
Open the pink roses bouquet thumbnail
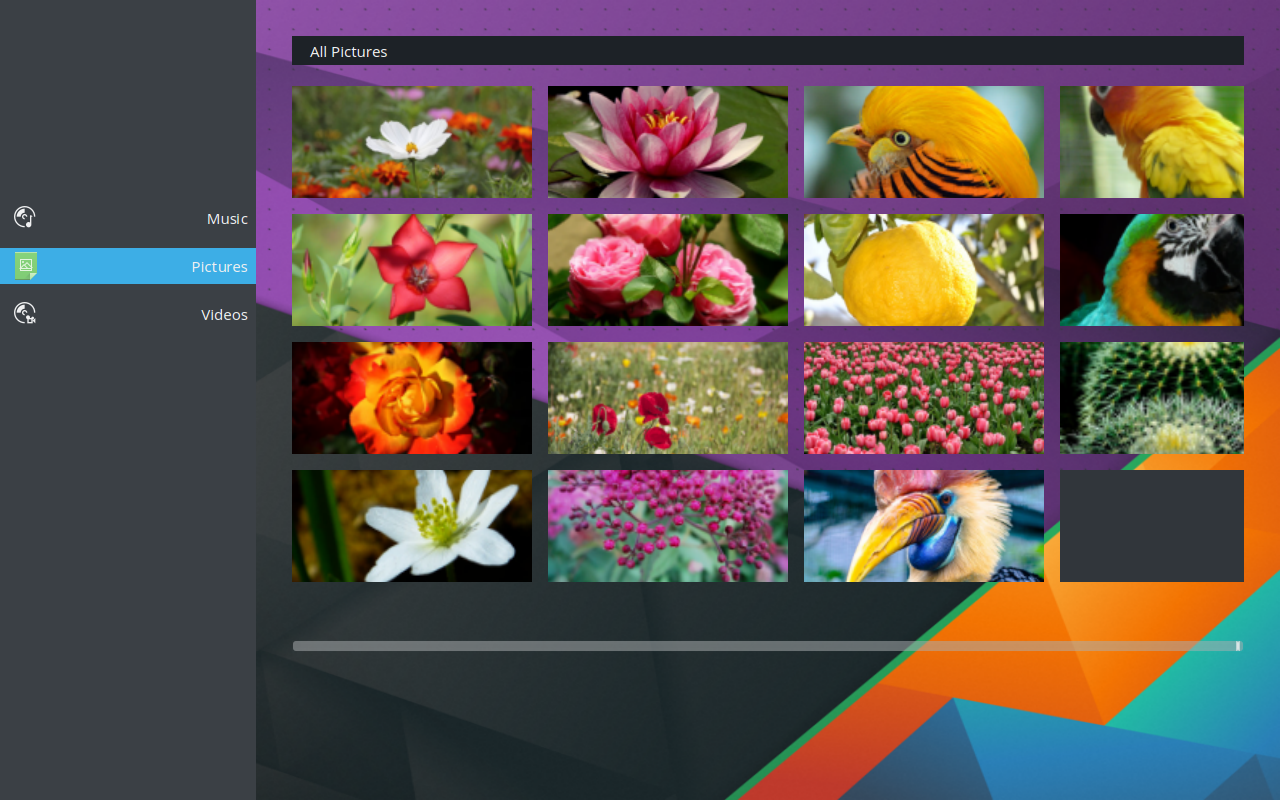pyautogui.click(x=668, y=269)
